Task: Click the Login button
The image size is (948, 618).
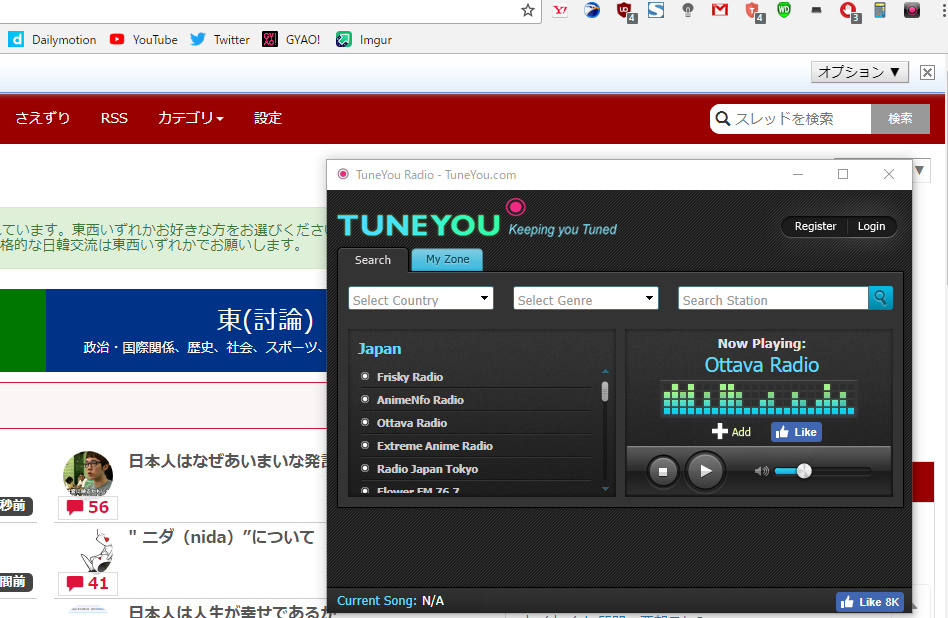Action: pyautogui.click(x=871, y=226)
